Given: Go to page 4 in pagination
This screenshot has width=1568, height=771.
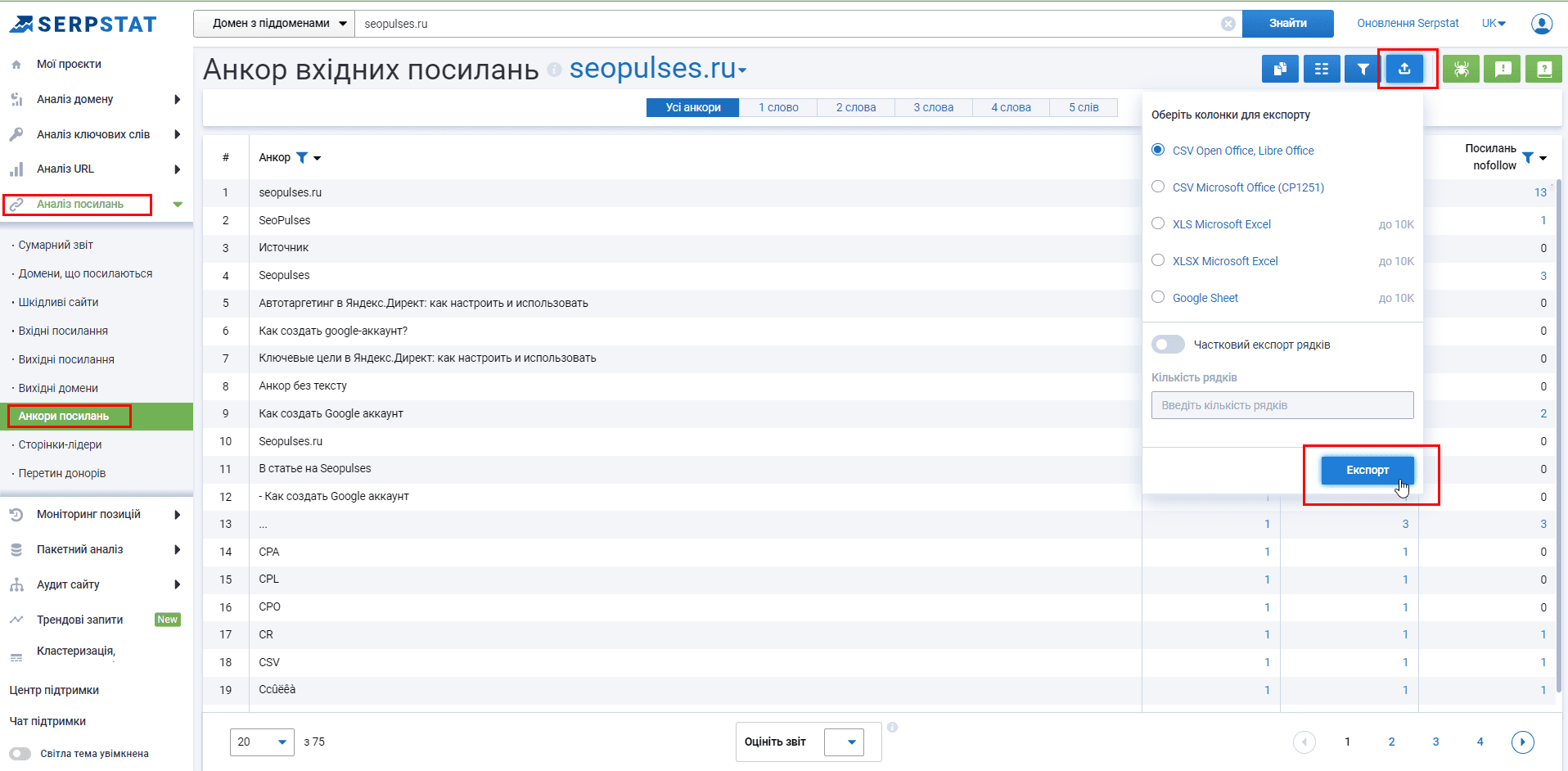Looking at the screenshot, I should coord(1480,742).
